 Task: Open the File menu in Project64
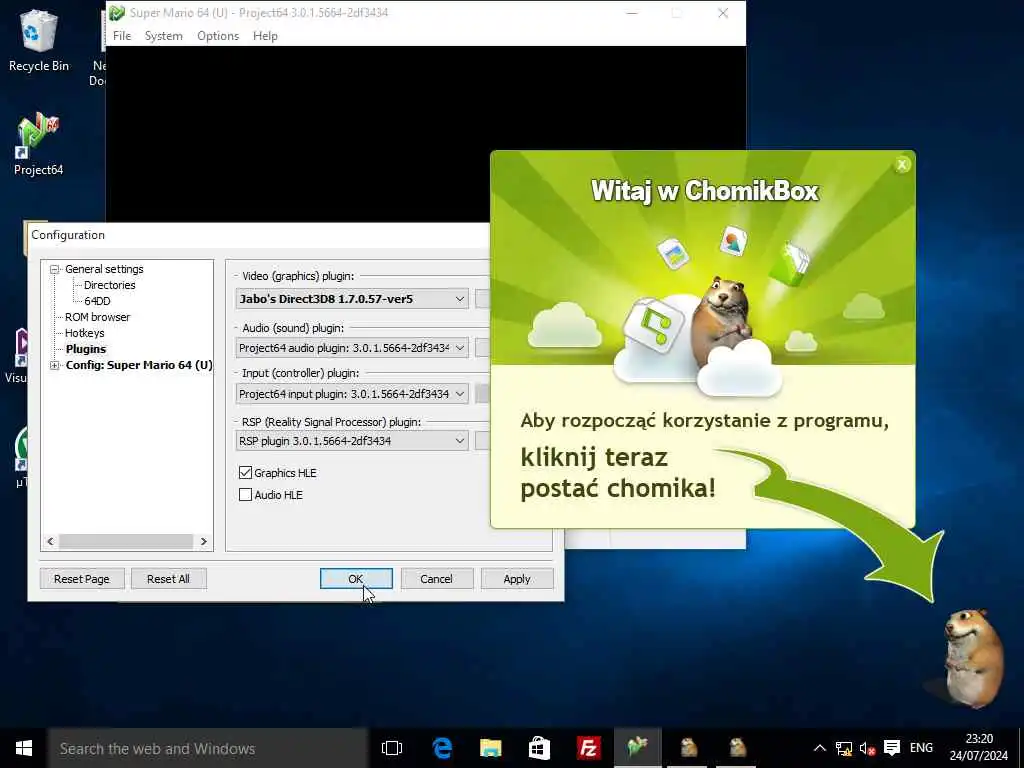(122, 36)
